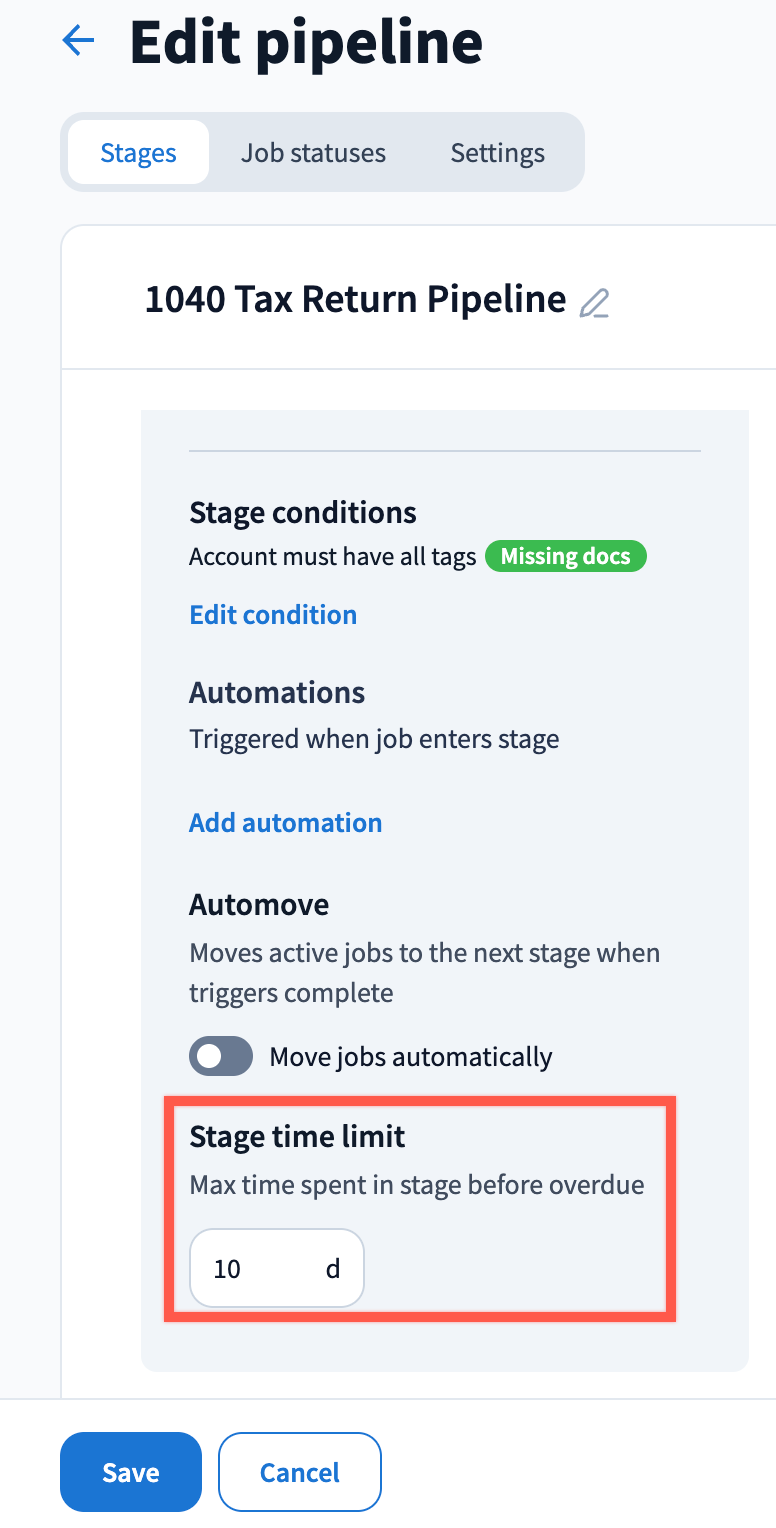
Task: Click the back arrow beside Edit pipeline
Action: [x=78, y=41]
